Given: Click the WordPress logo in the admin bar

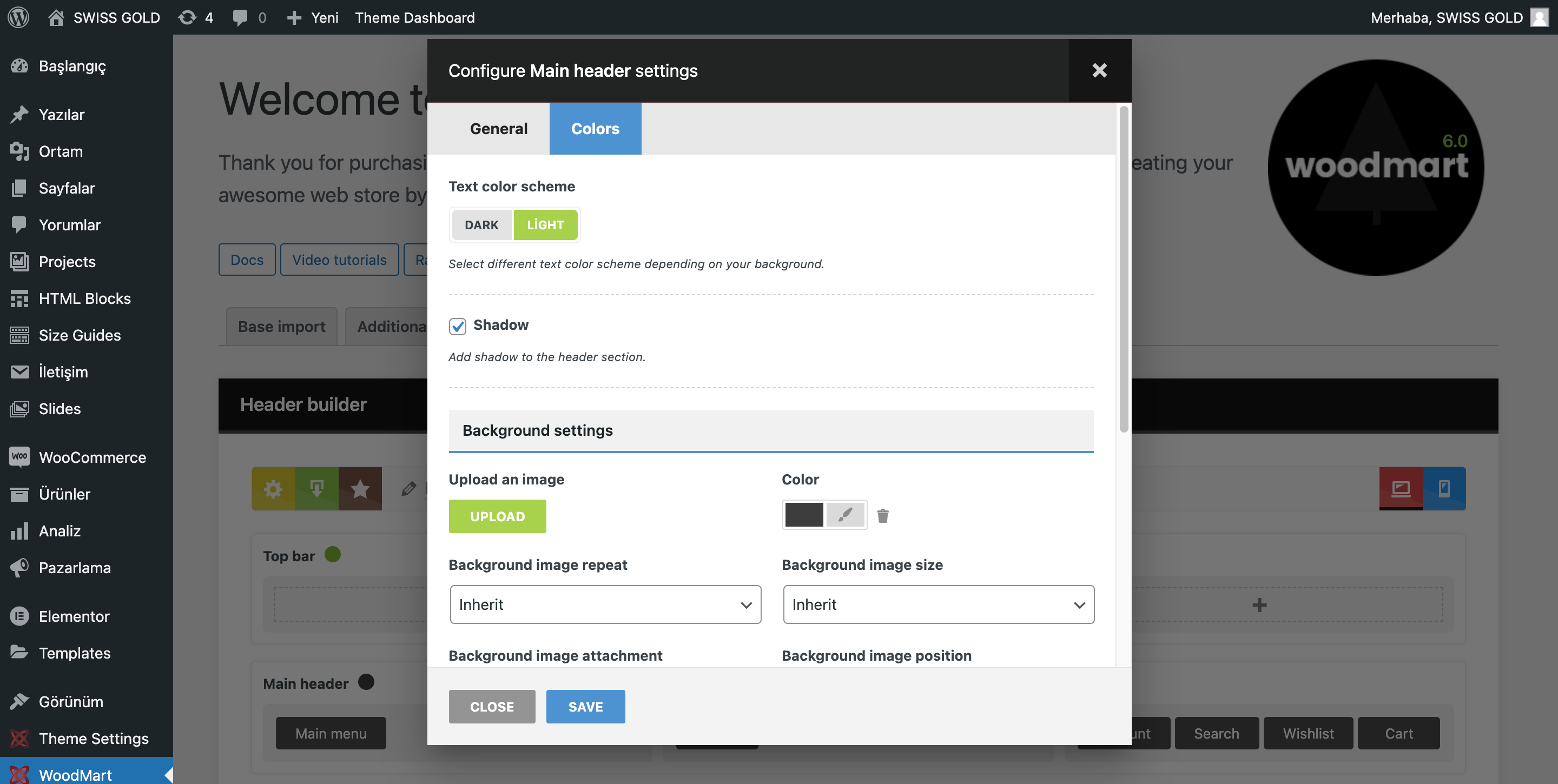Looking at the screenshot, I should [18, 17].
